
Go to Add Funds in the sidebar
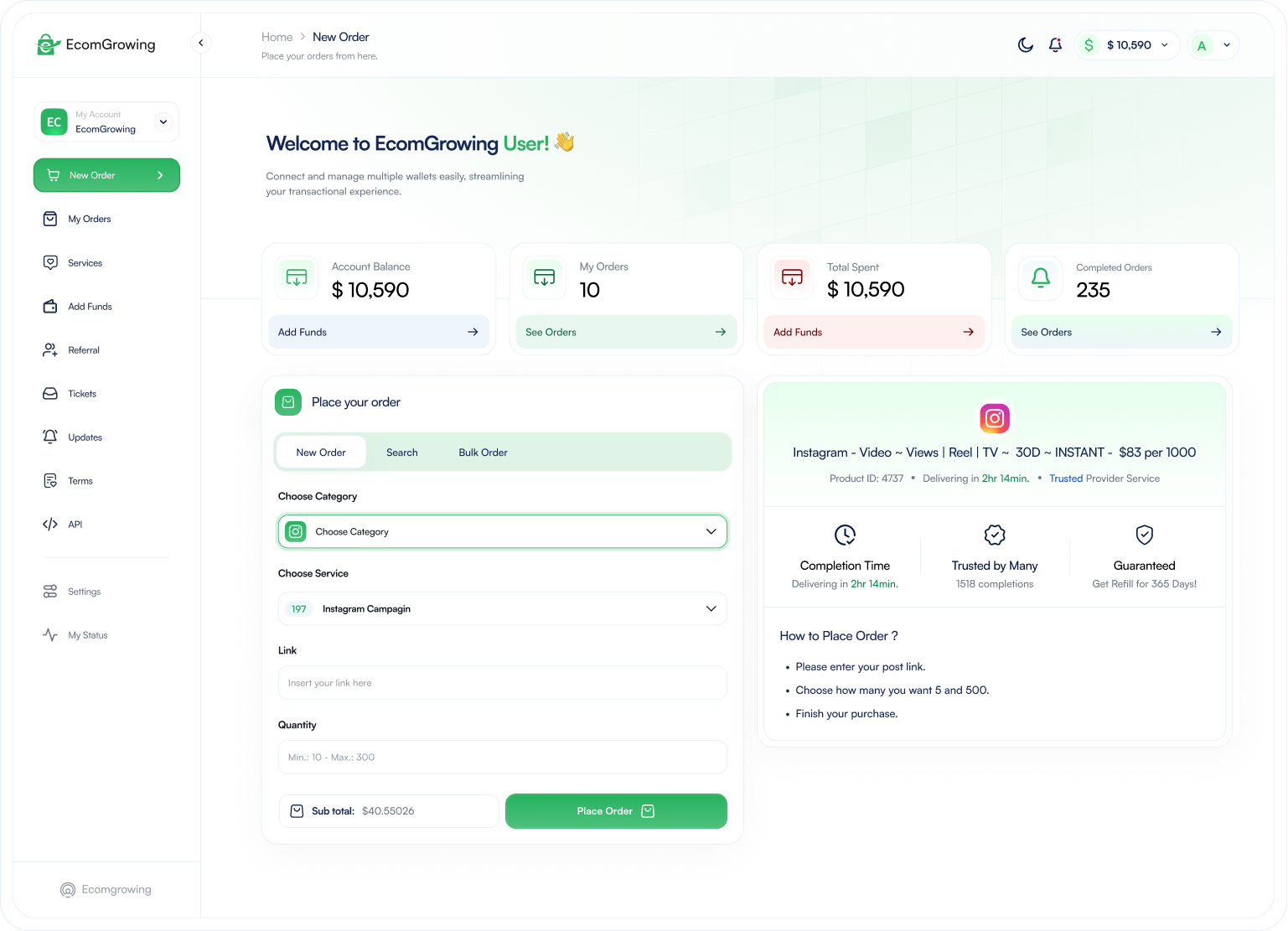point(89,307)
